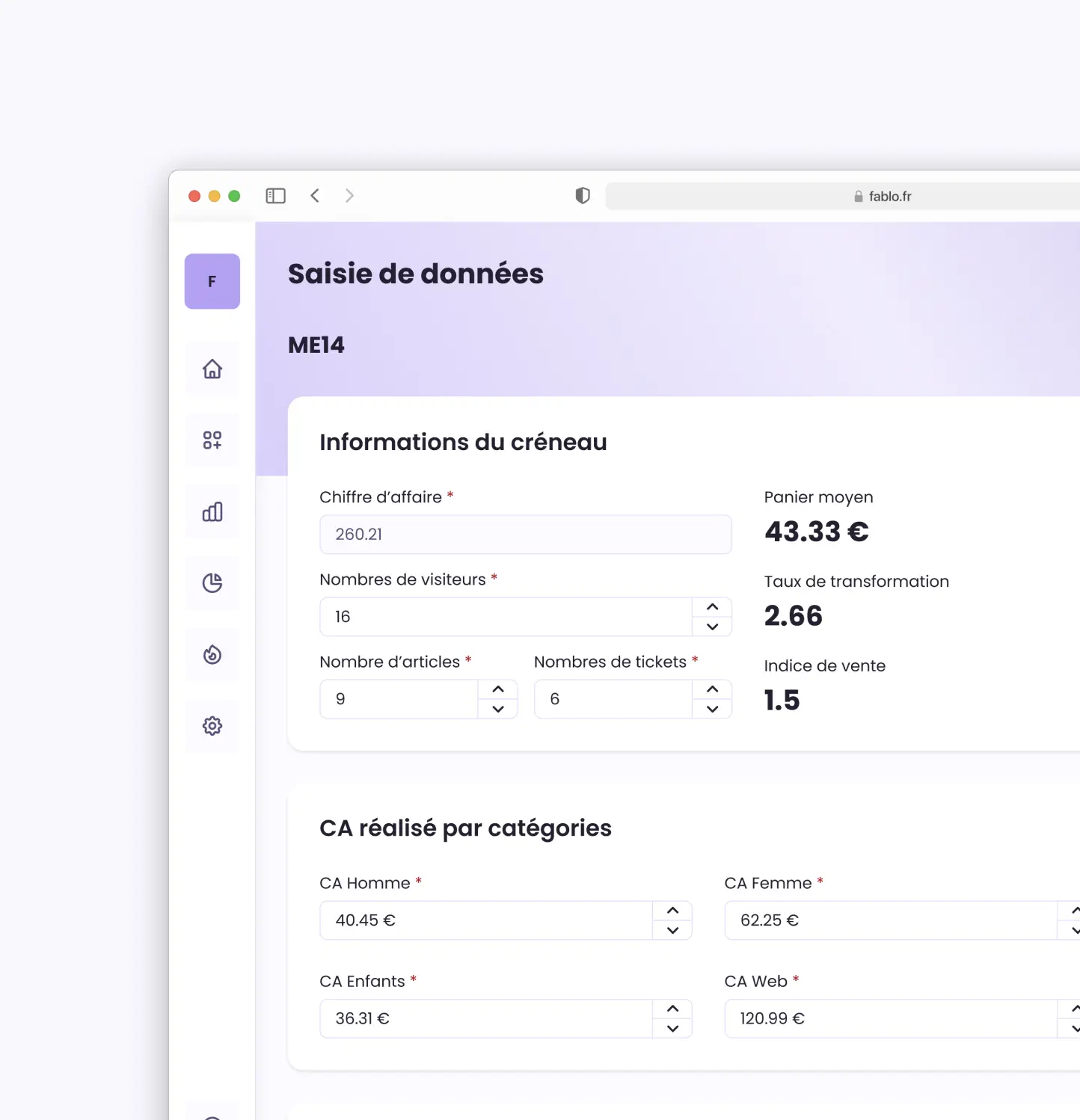Screen dimensions: 1080x1120
Task: Open the Home page from the sidebar
Action: (212, 368)
